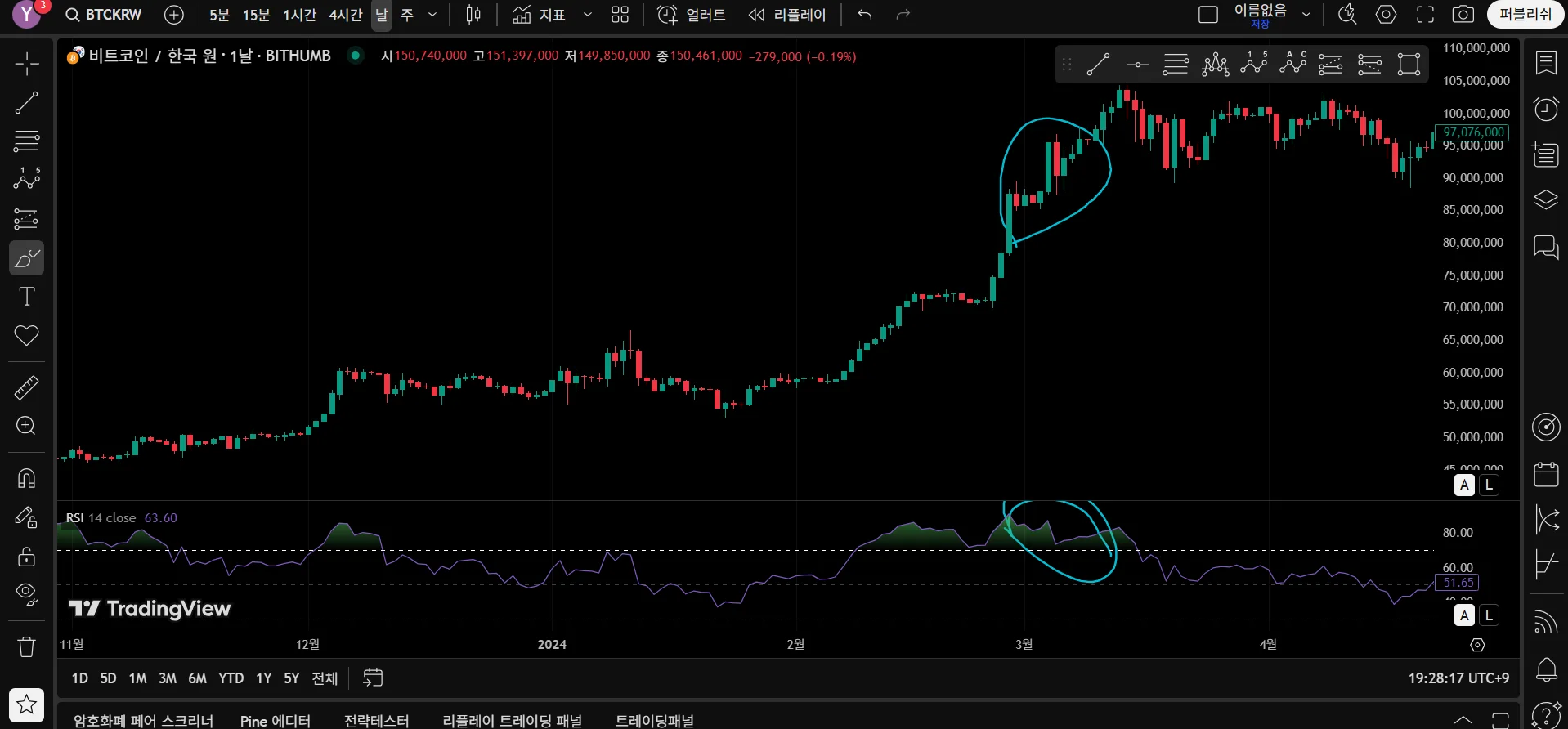Viewport: 1568px width, 729px height.
Task: Switch to the 트레이딩패널 tab
Action: [x=655, y=721]
